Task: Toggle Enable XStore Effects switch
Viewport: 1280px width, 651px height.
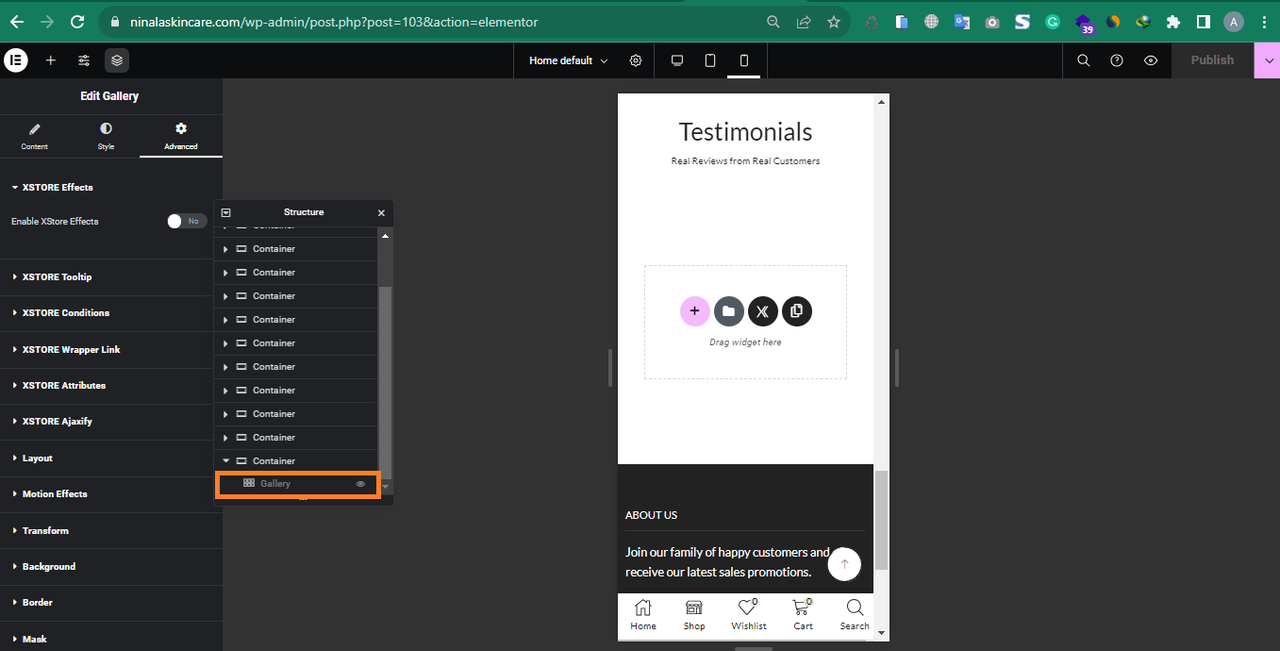Action: (187, 221)
